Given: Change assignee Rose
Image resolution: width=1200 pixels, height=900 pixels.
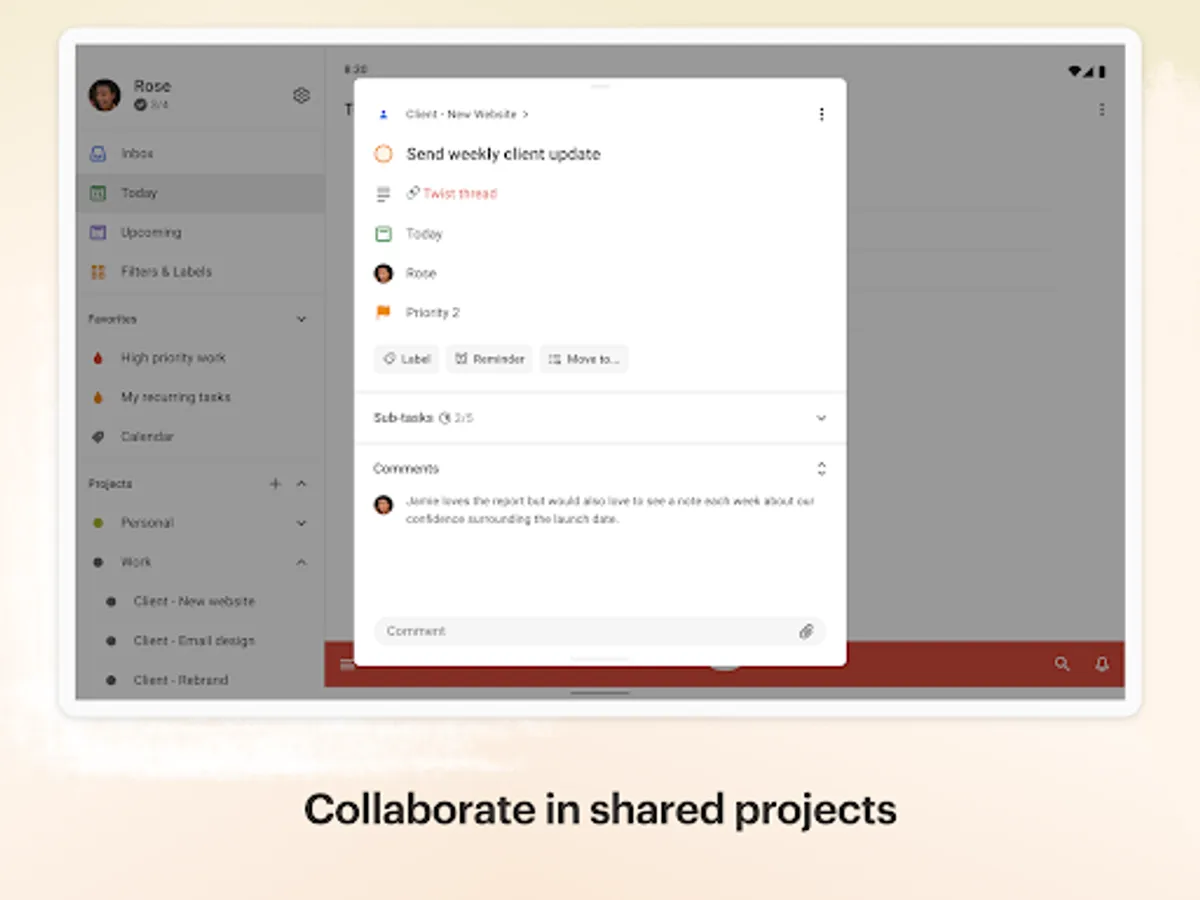Looking at the screenshot, I should point(421,273).
